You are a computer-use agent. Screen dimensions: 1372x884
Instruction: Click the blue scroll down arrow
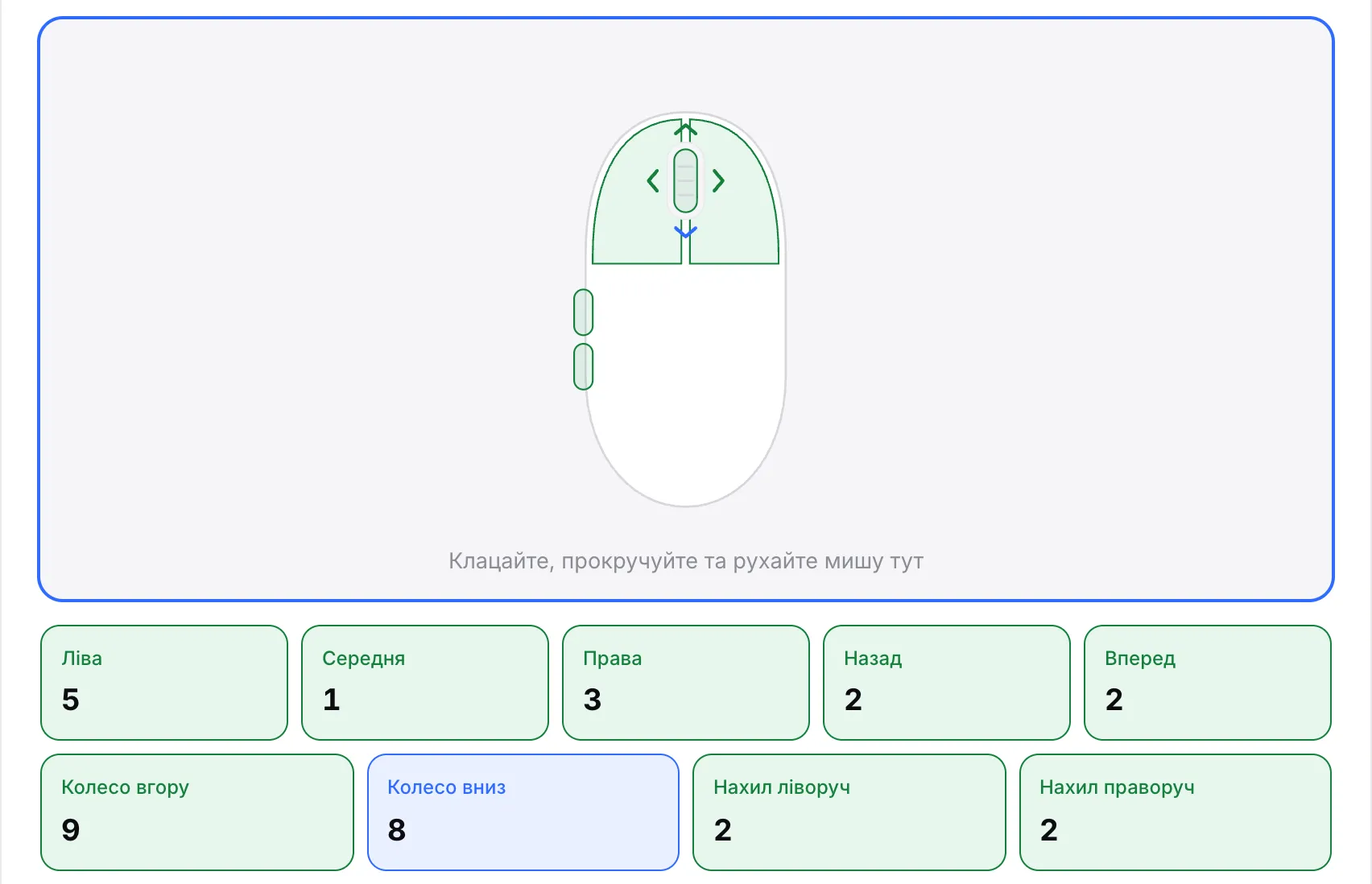pyautogui.click(x=685, y=231)
